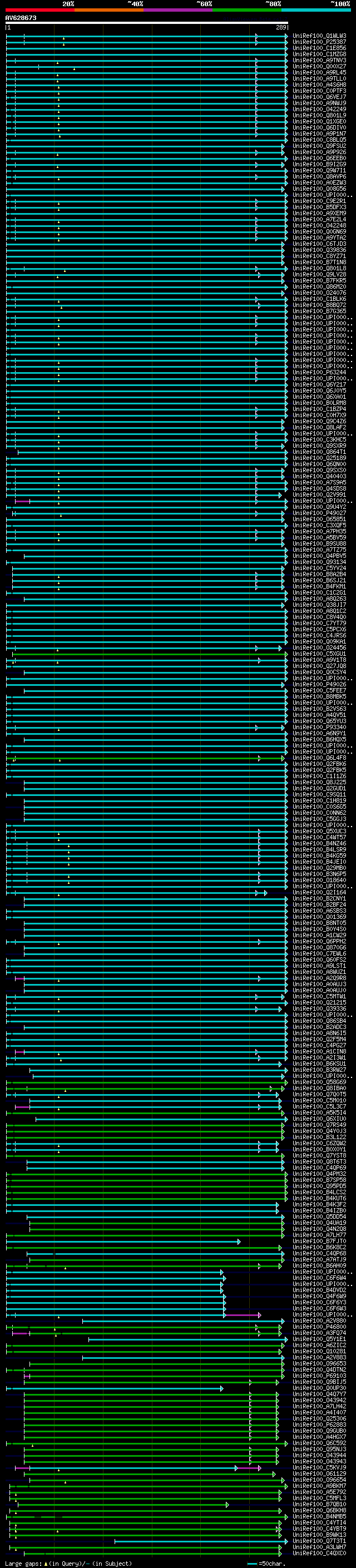
Task: Select label UniRef100_Q9FSU2
Action: [319, 146]
